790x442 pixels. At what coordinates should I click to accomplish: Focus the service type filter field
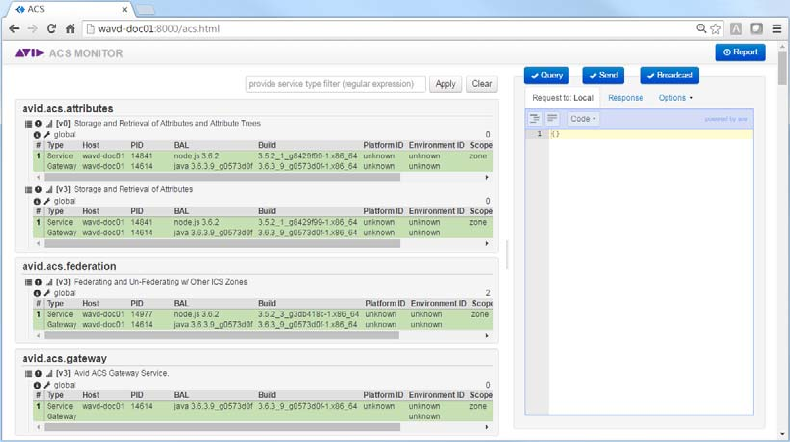[336, 84]
